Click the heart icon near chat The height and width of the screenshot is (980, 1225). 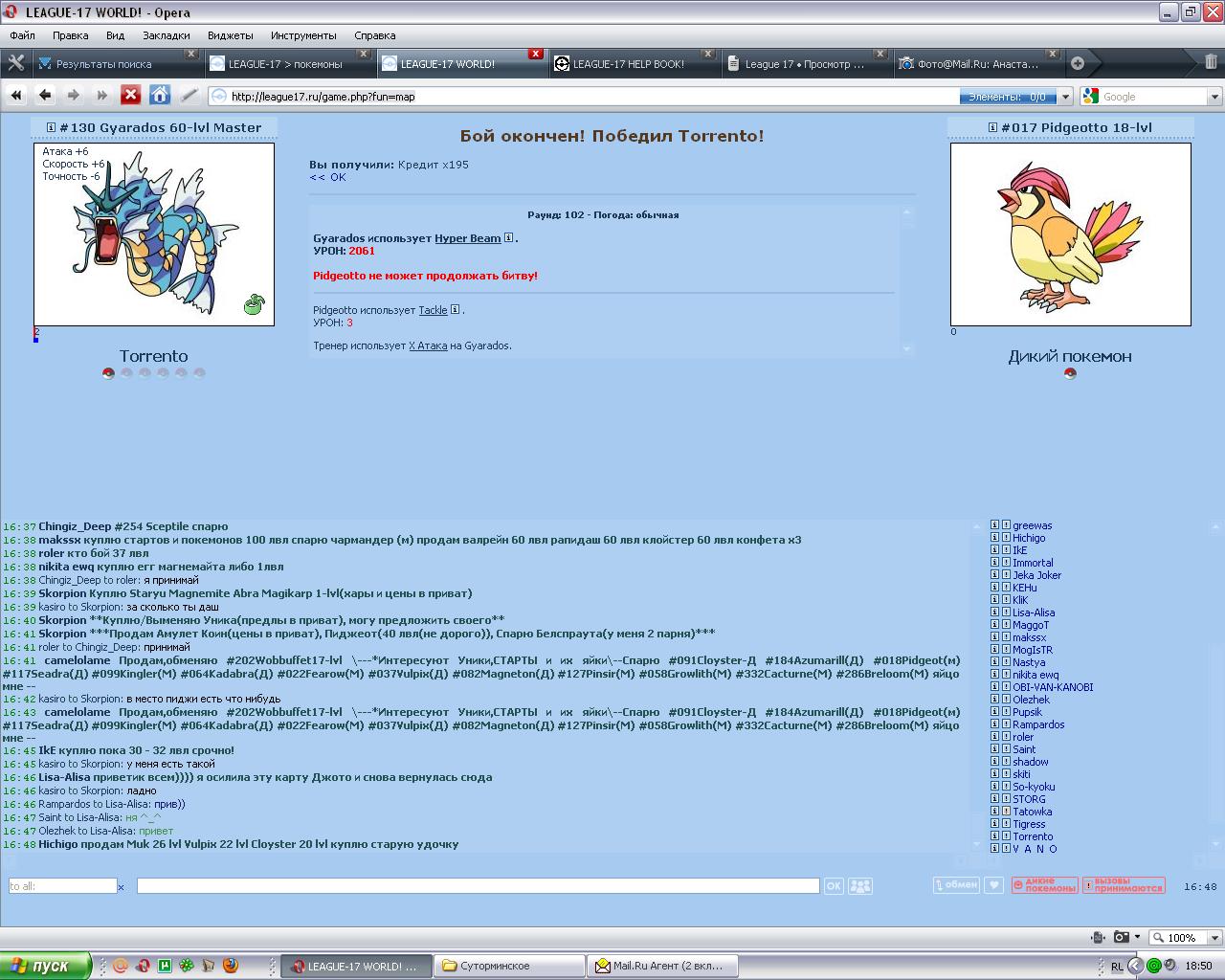pyautogui.click(x=993, y=885)
